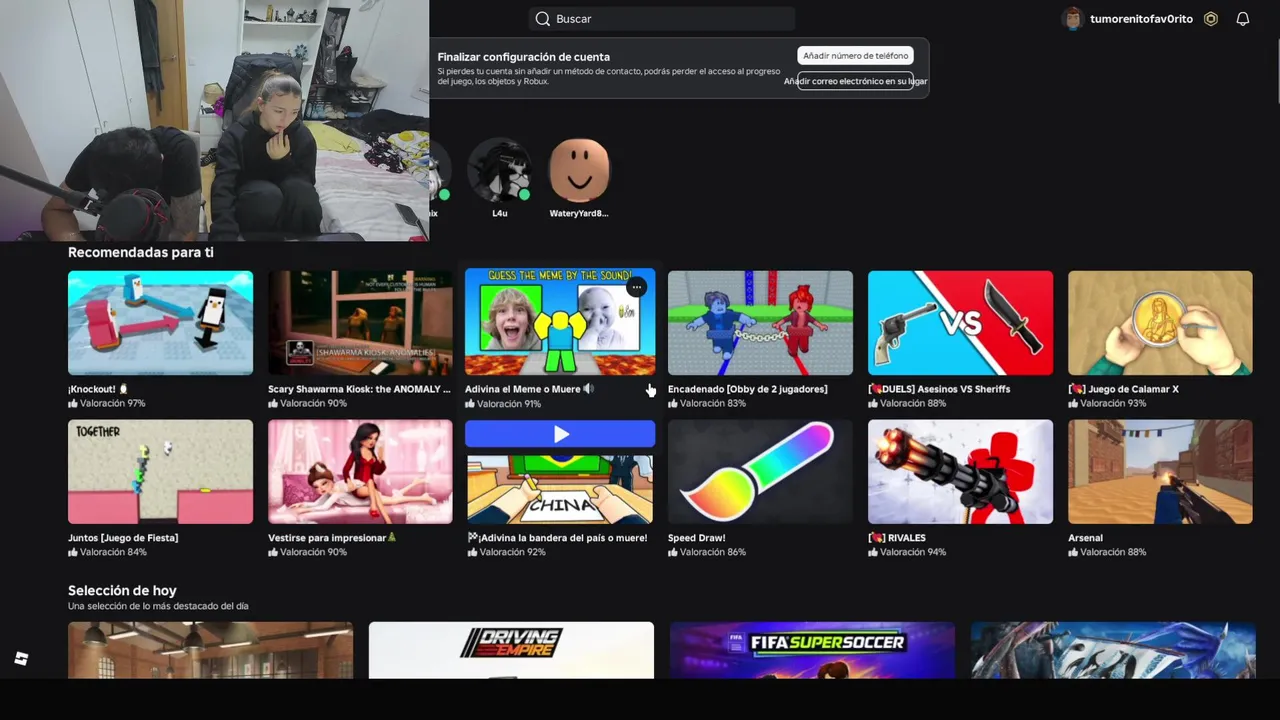Click the search magnifier icon
The width and height of the screenshot is (1280, 720).
pos(542,19)
